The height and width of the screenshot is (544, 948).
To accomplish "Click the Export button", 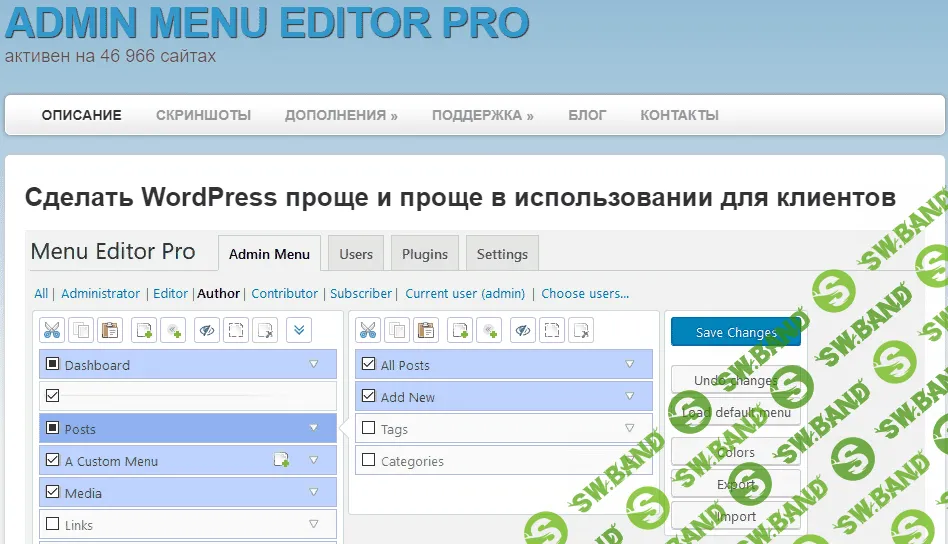I will point(736,484).
